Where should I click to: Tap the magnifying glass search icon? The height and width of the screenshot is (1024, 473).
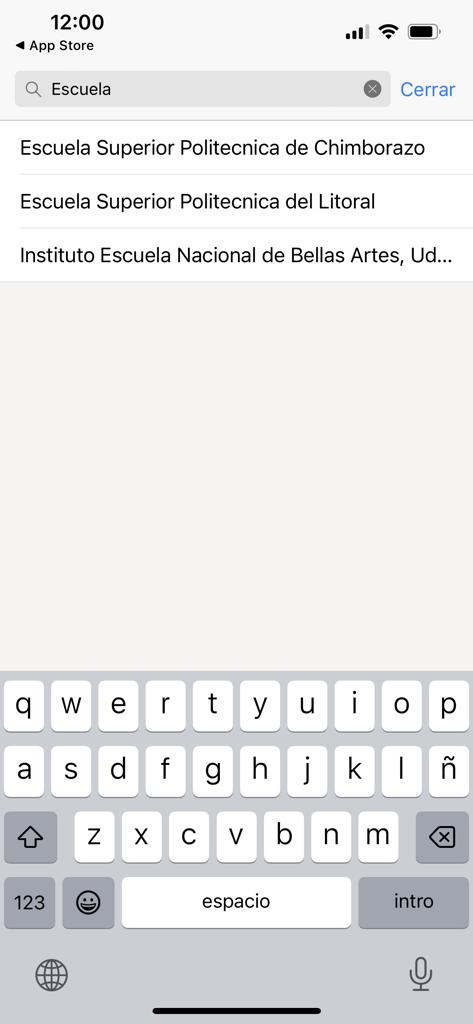(x=33, y=89)
